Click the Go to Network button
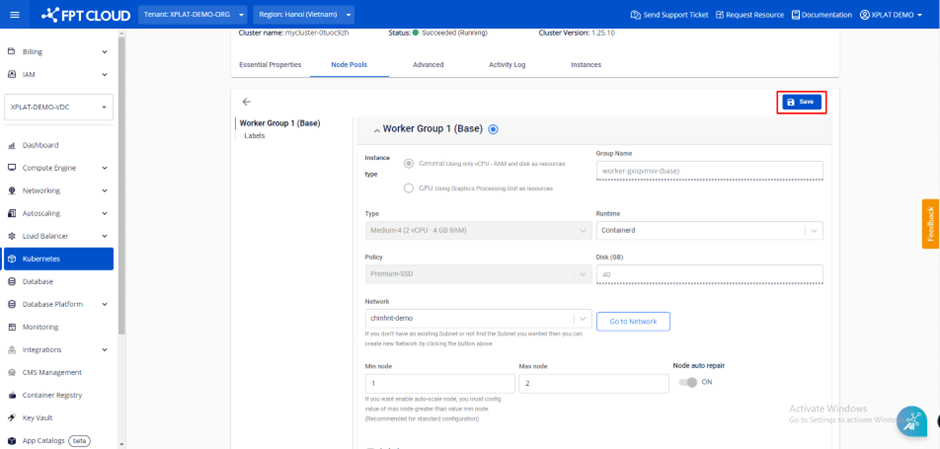This screenshot has width=940, height=449. (x=633, y=322)
